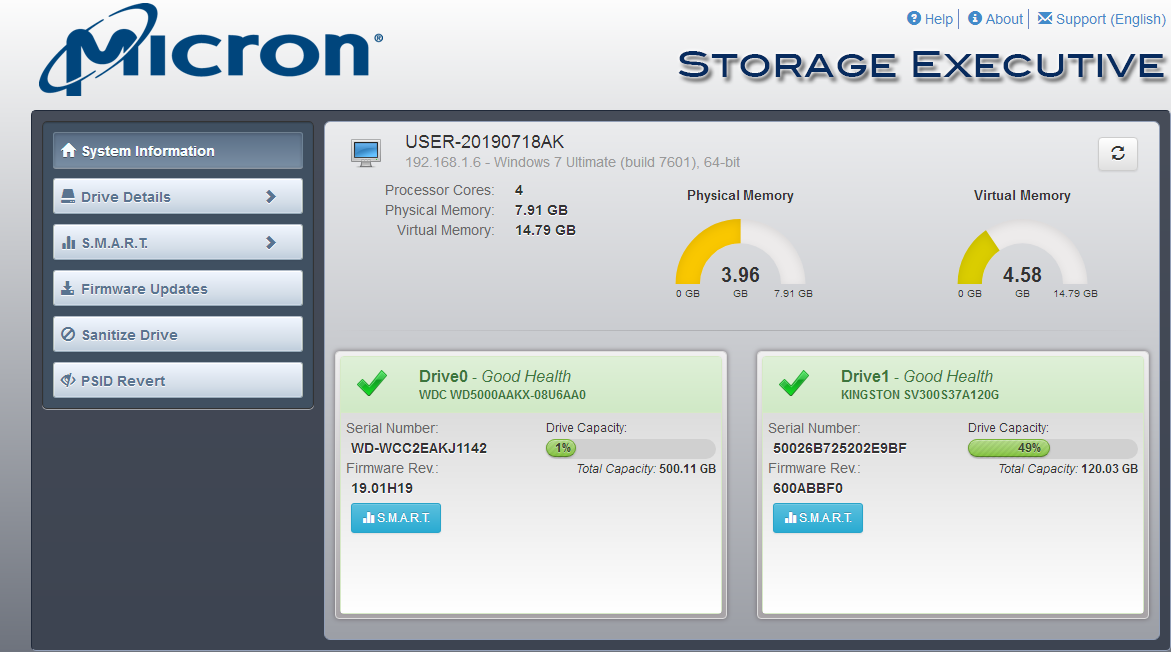Click serial number 50026B725202E9BF
The image size is (1171, 652).
pyautogui.click(x=839, y=448)
